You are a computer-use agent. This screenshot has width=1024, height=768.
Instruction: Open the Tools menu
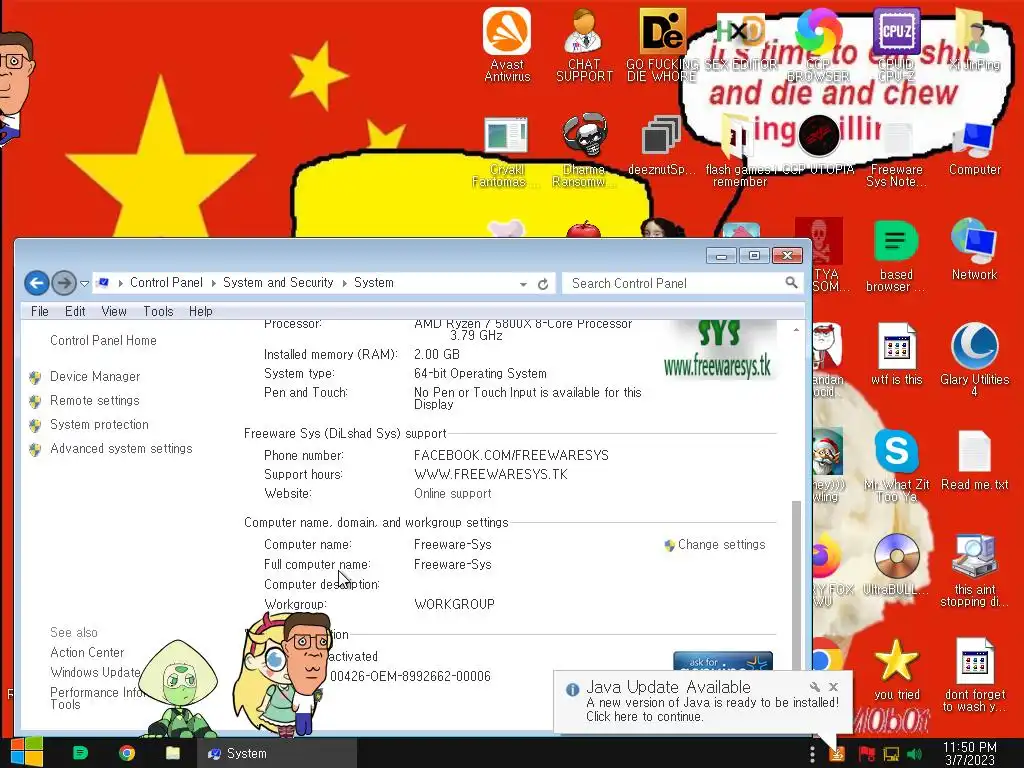(x=158, y=312)
